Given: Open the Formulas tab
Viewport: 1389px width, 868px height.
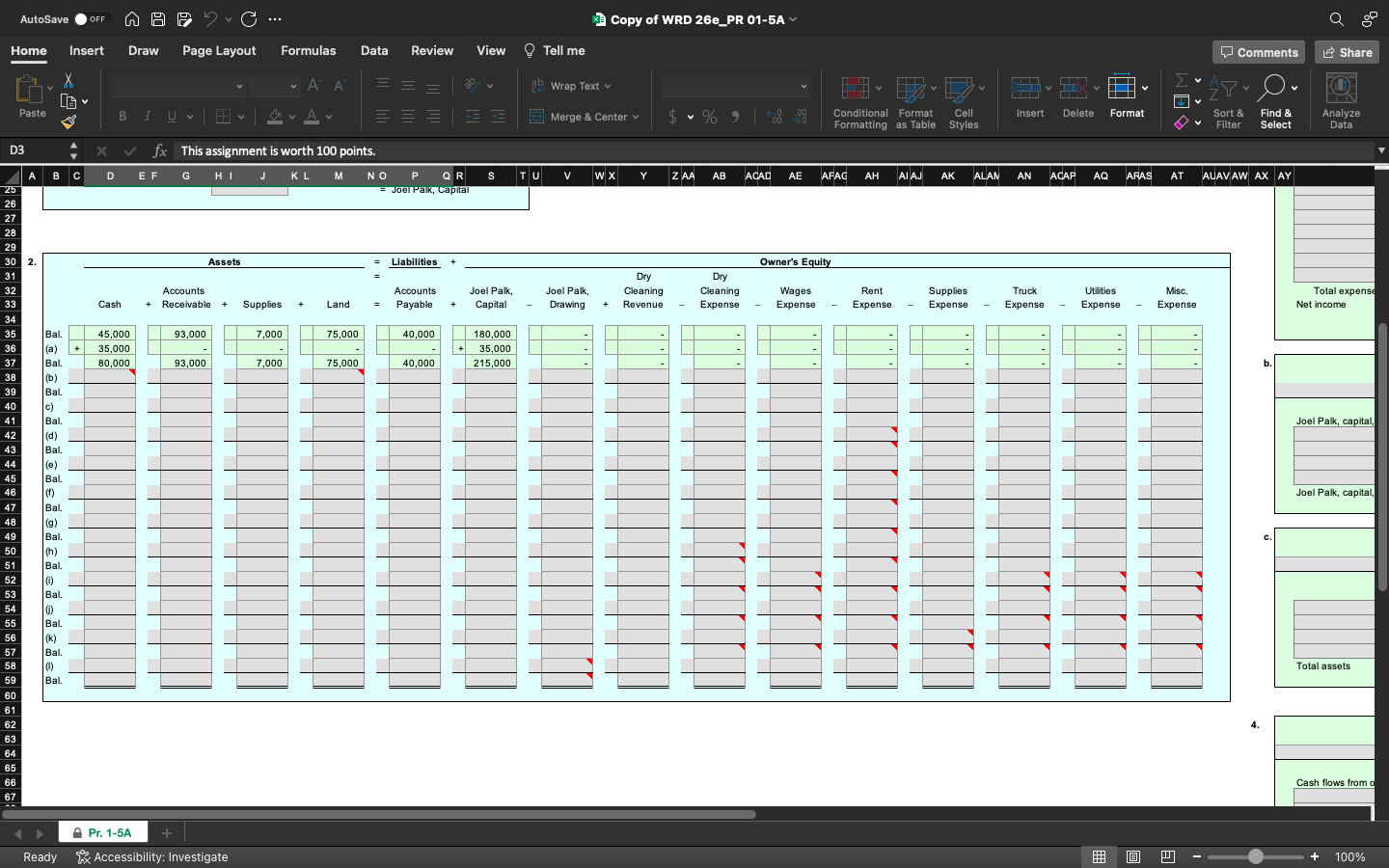Looking at the screenshot, I should (309, 51).
